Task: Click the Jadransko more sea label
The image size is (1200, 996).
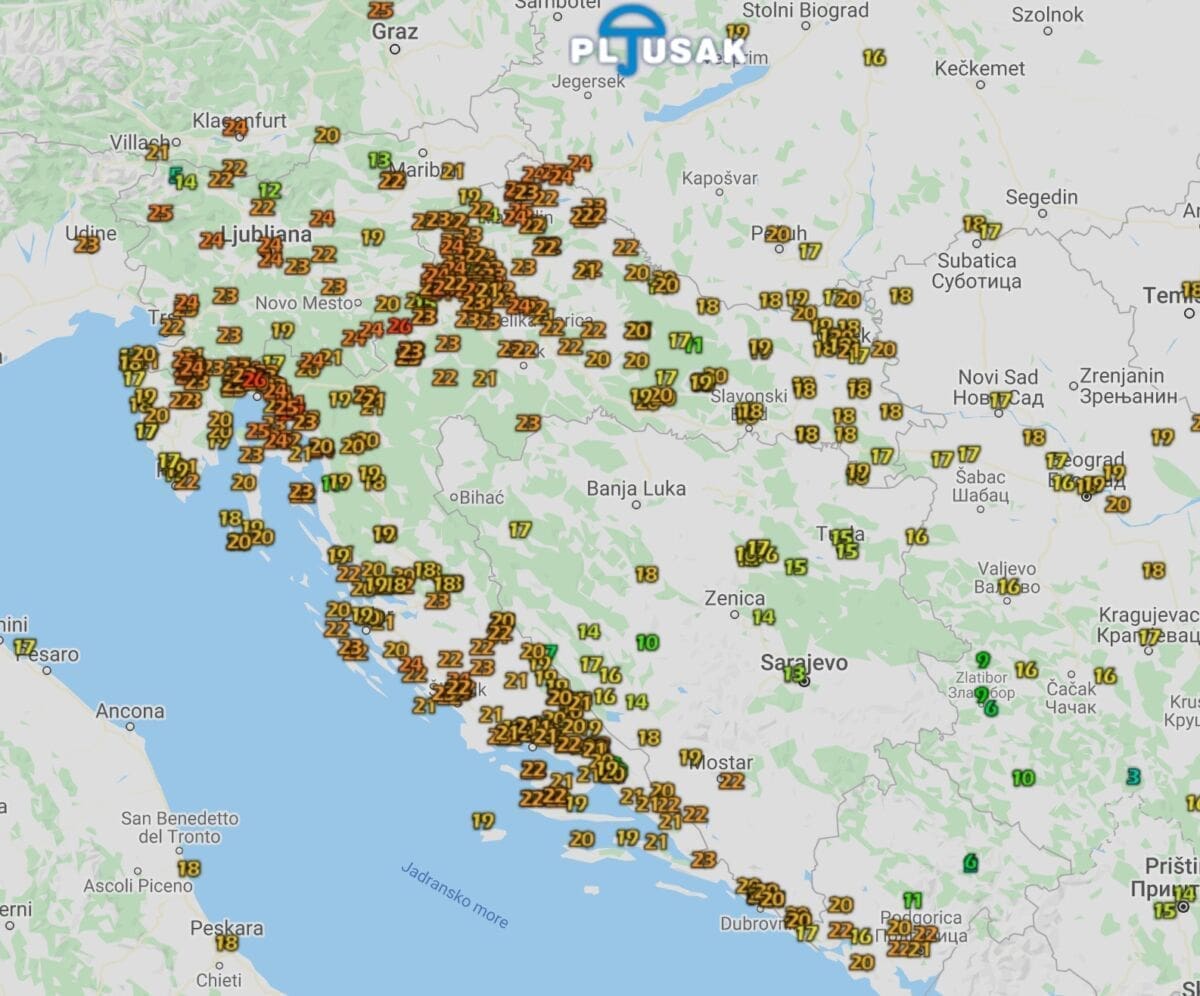Action: 455,893
